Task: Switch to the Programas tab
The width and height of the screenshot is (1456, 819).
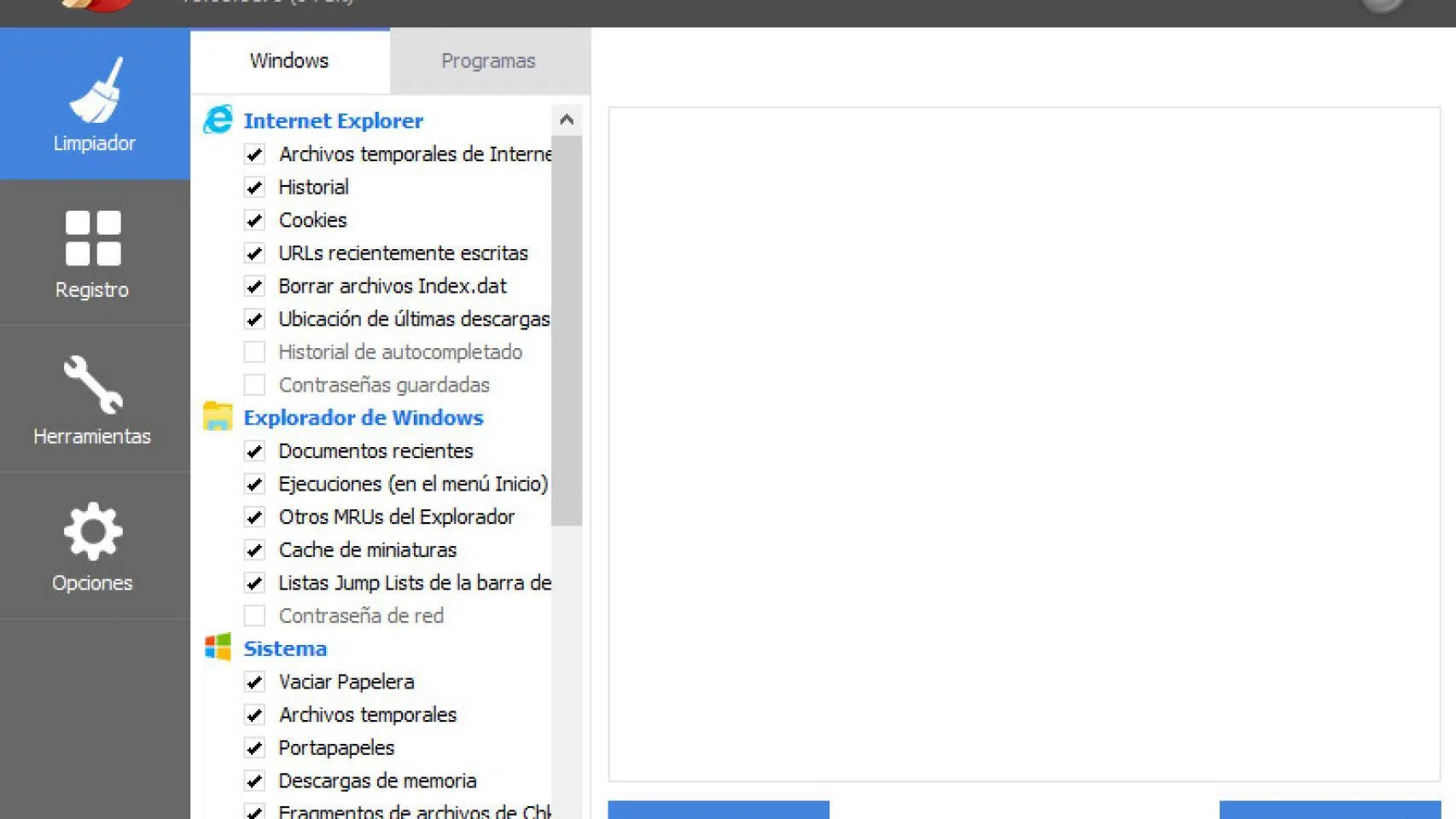Action: coord(488,61)
